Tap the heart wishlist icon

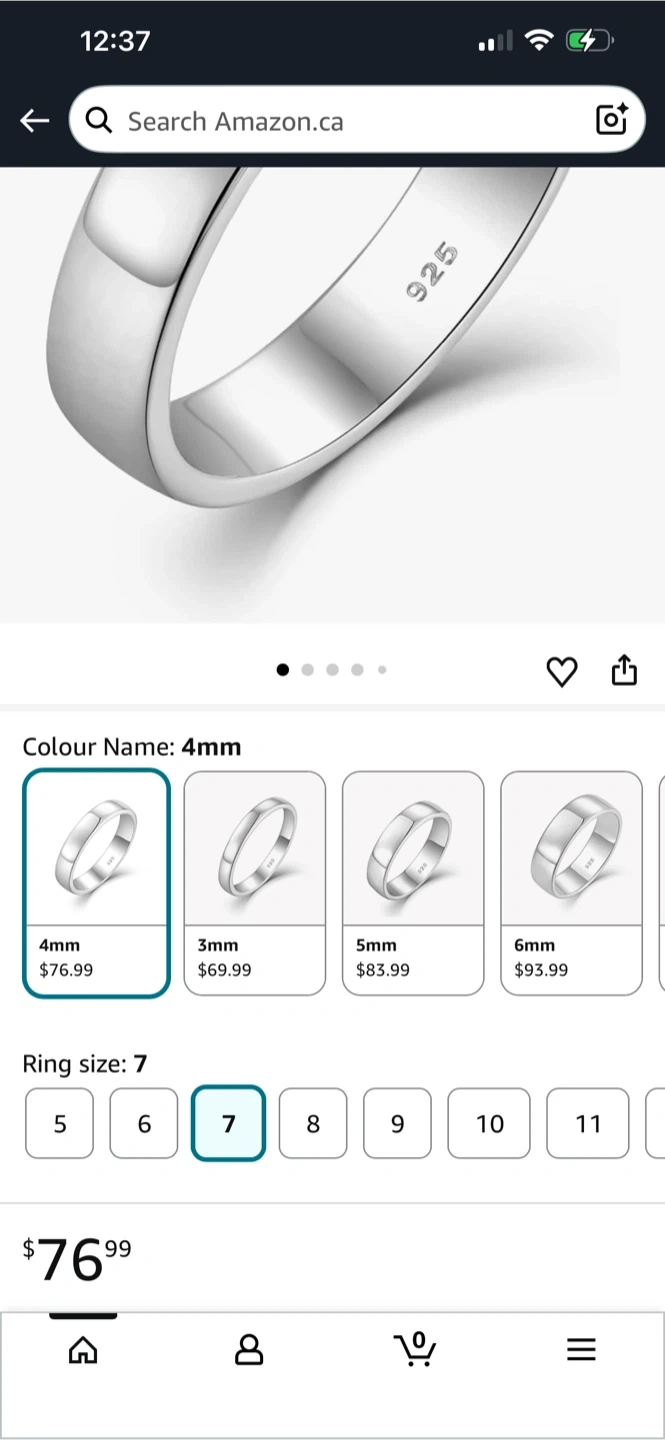pos(562,671)
